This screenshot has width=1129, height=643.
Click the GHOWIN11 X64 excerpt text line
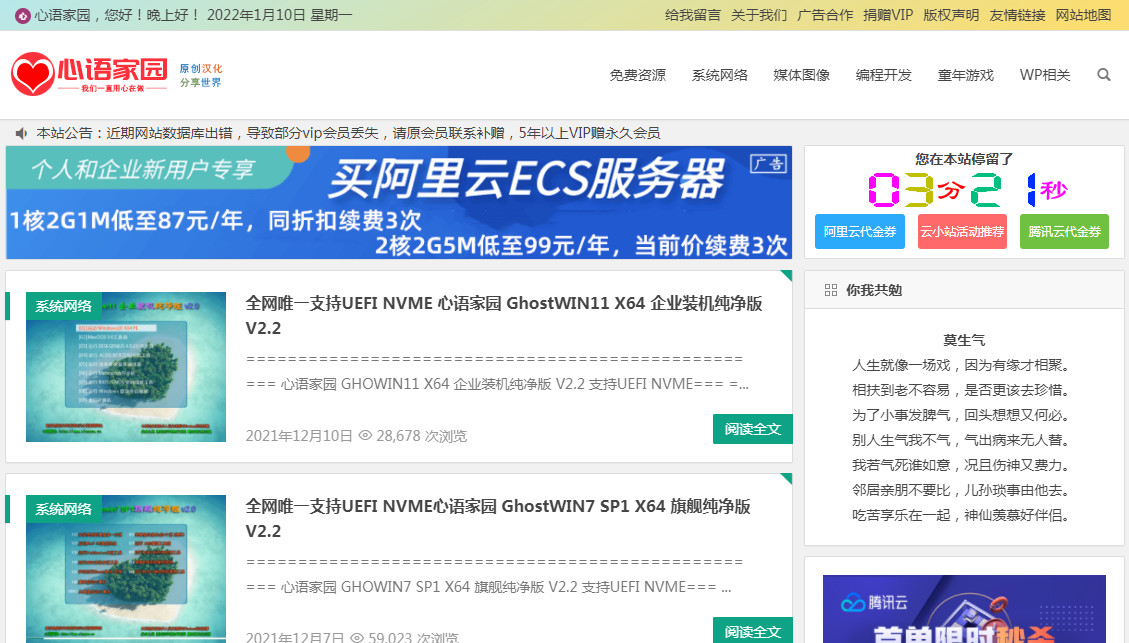[x=498, y=384]
